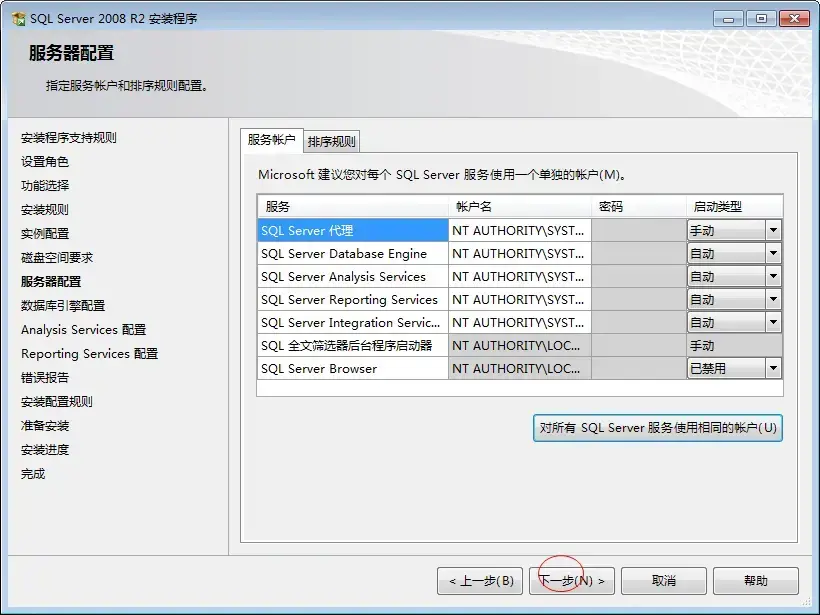Minimize the SQL Server setup window
The image size is (820, 615).
tap(728, 19)
